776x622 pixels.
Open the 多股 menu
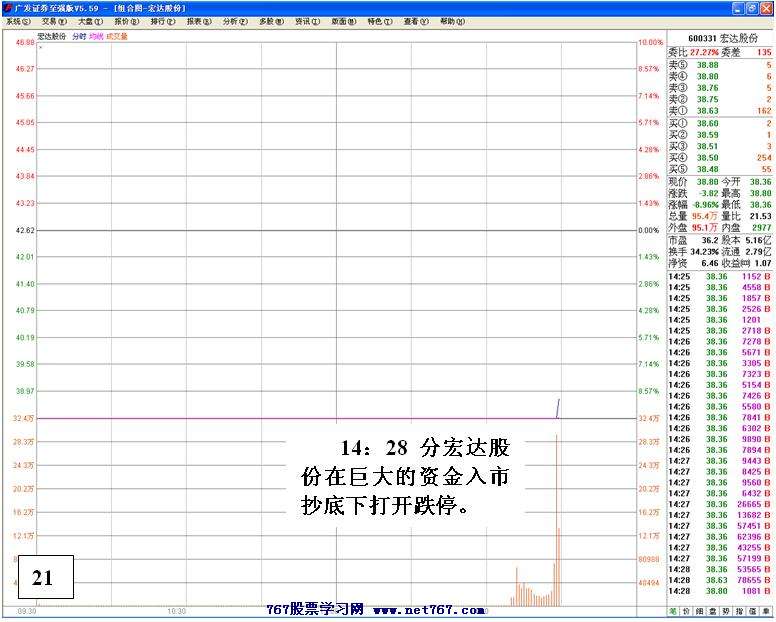point(272,22)
